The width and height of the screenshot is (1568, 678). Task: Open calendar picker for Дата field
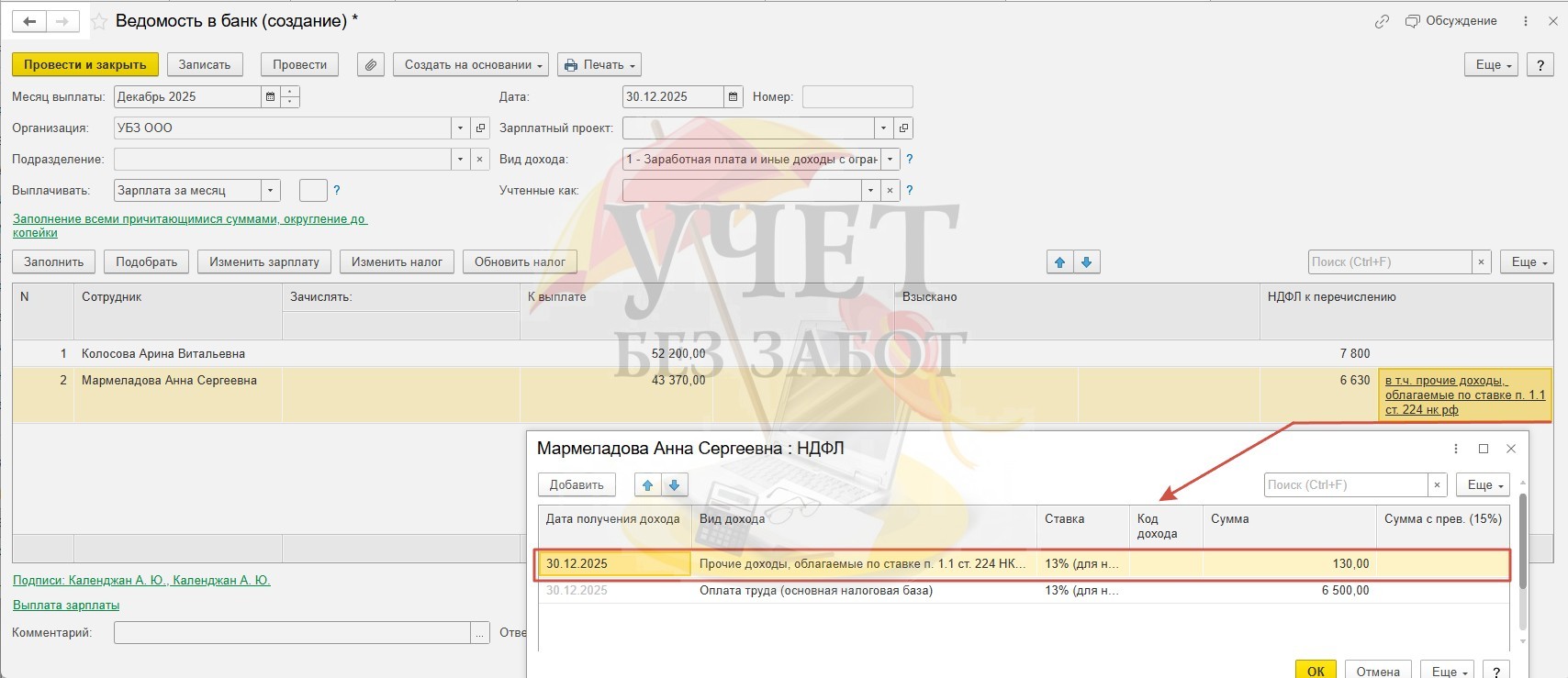(x=733, y=97)
